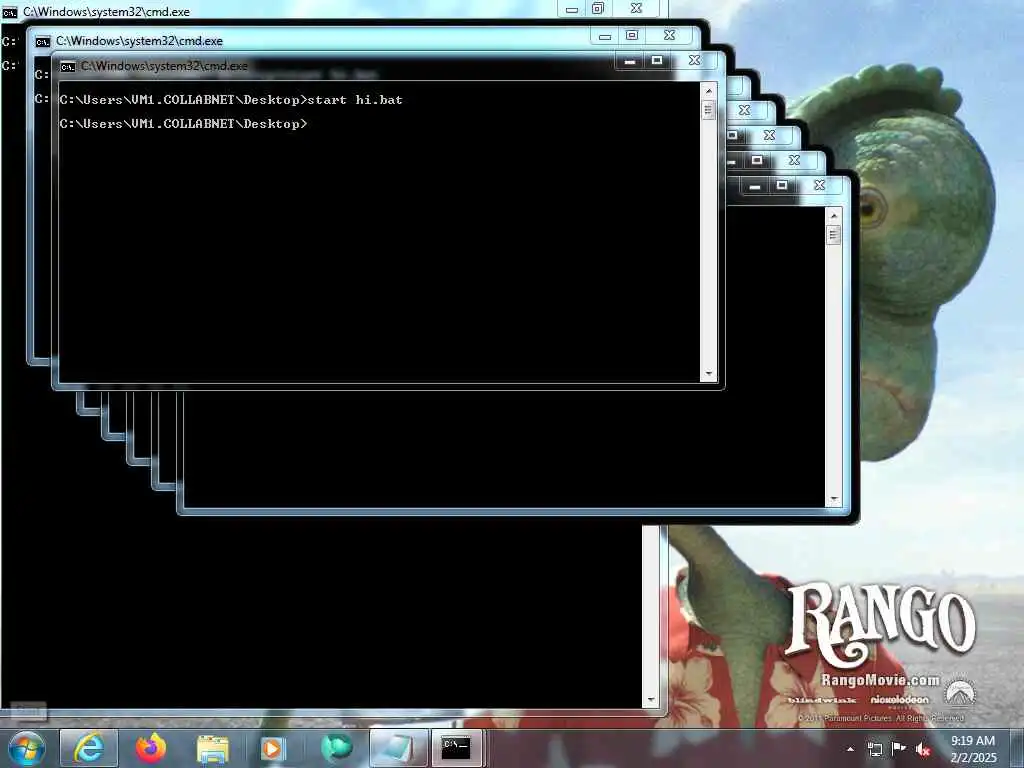The image size is (1024, 768).
Task: Click the empty Desktop> prompt line
Action: [x=184, y=123]
